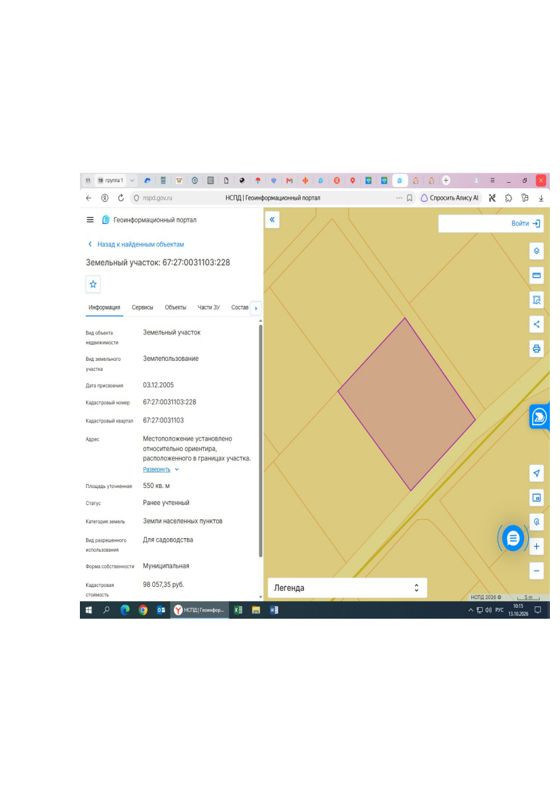Open the Windows notification center icon
This screenshot has height=792, width=560.
point(538,610)
